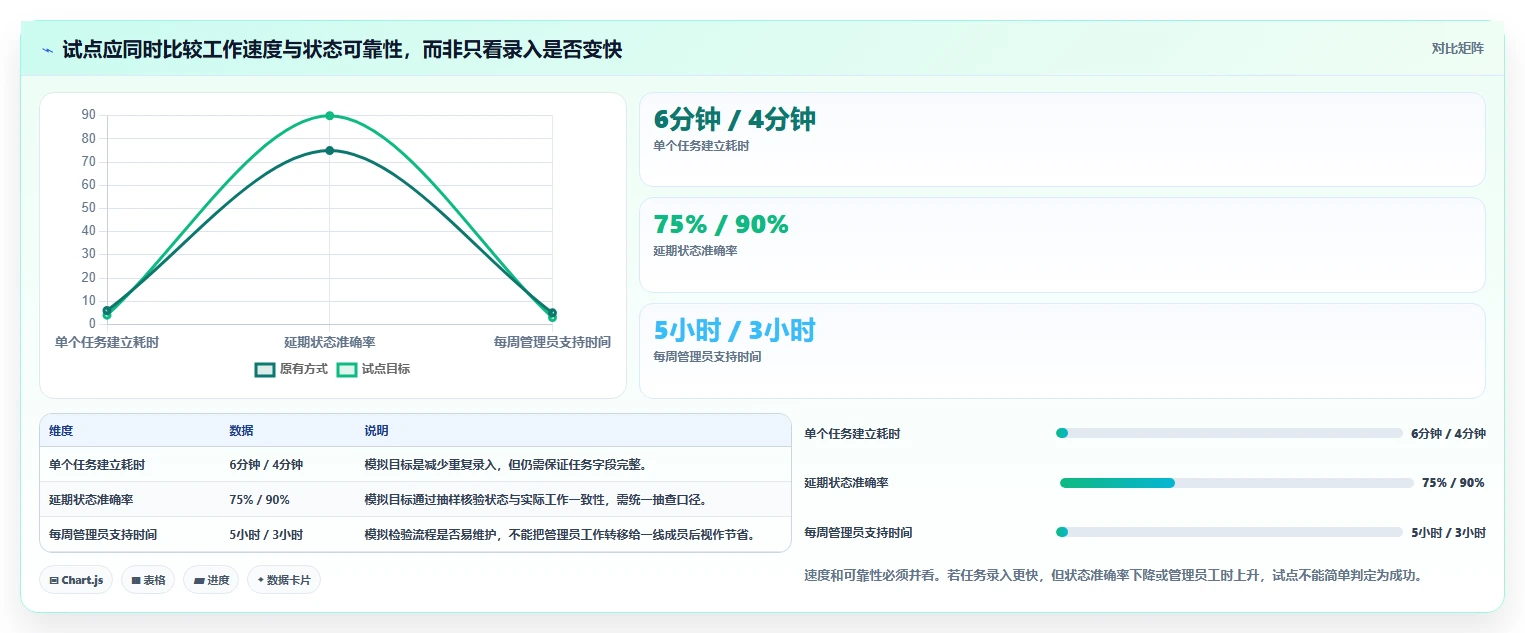Viewport: 1525px width, 633px height.
Task: Click the 表格 tag chip
Action: 148,580
